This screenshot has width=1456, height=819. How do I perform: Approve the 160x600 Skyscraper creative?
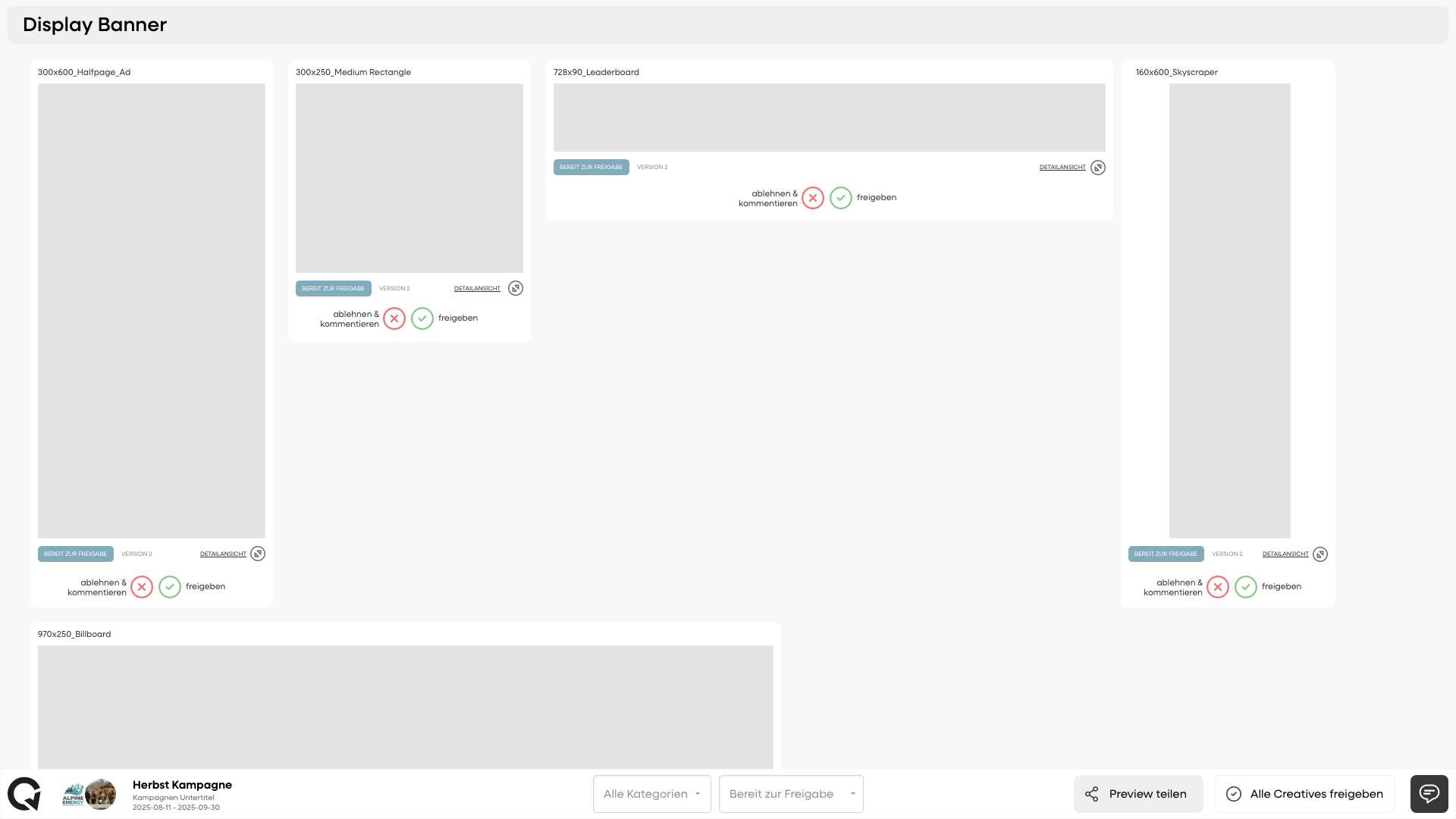(x=1246, y=587)
